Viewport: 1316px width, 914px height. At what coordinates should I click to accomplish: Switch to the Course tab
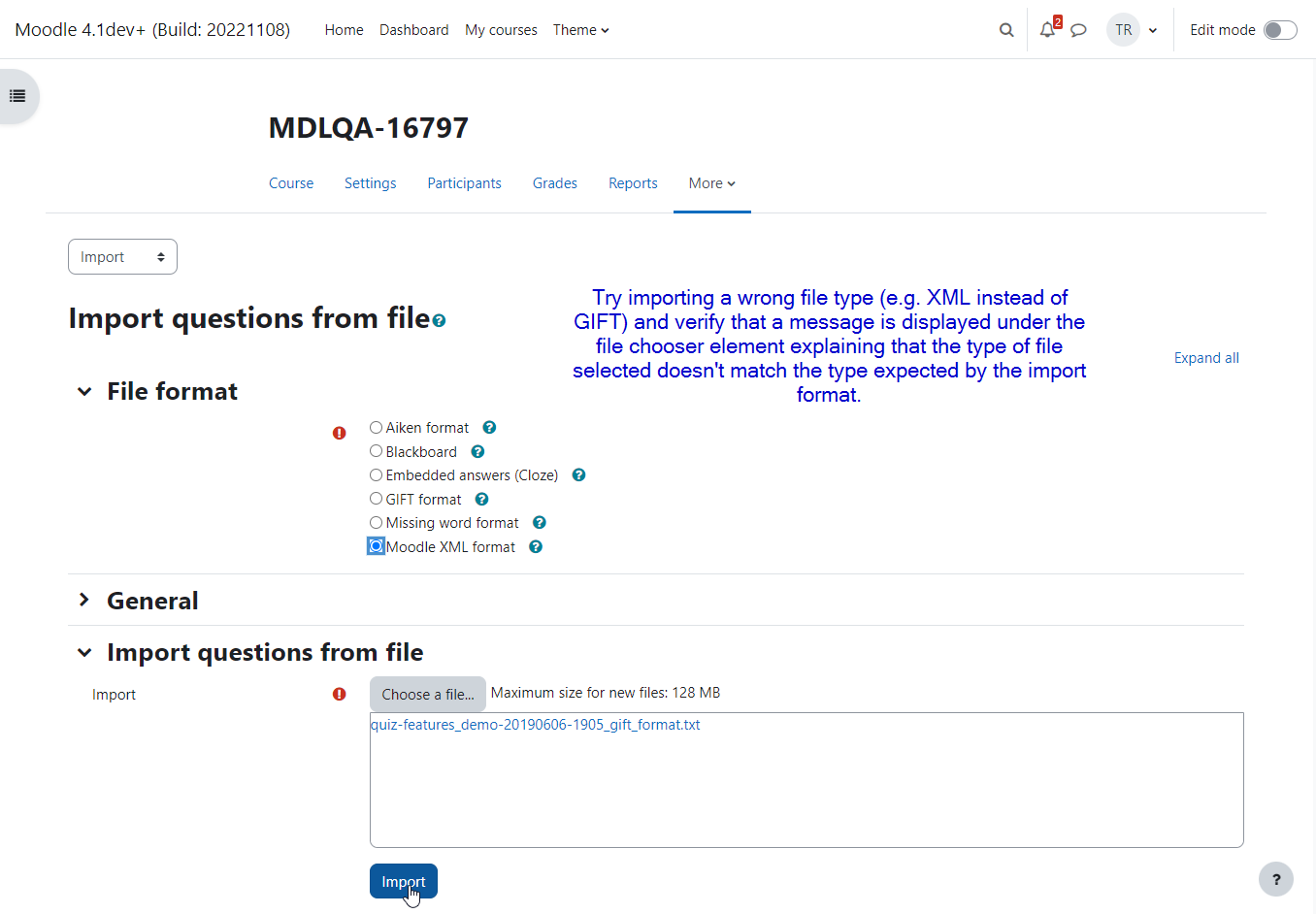pos(291,183)
